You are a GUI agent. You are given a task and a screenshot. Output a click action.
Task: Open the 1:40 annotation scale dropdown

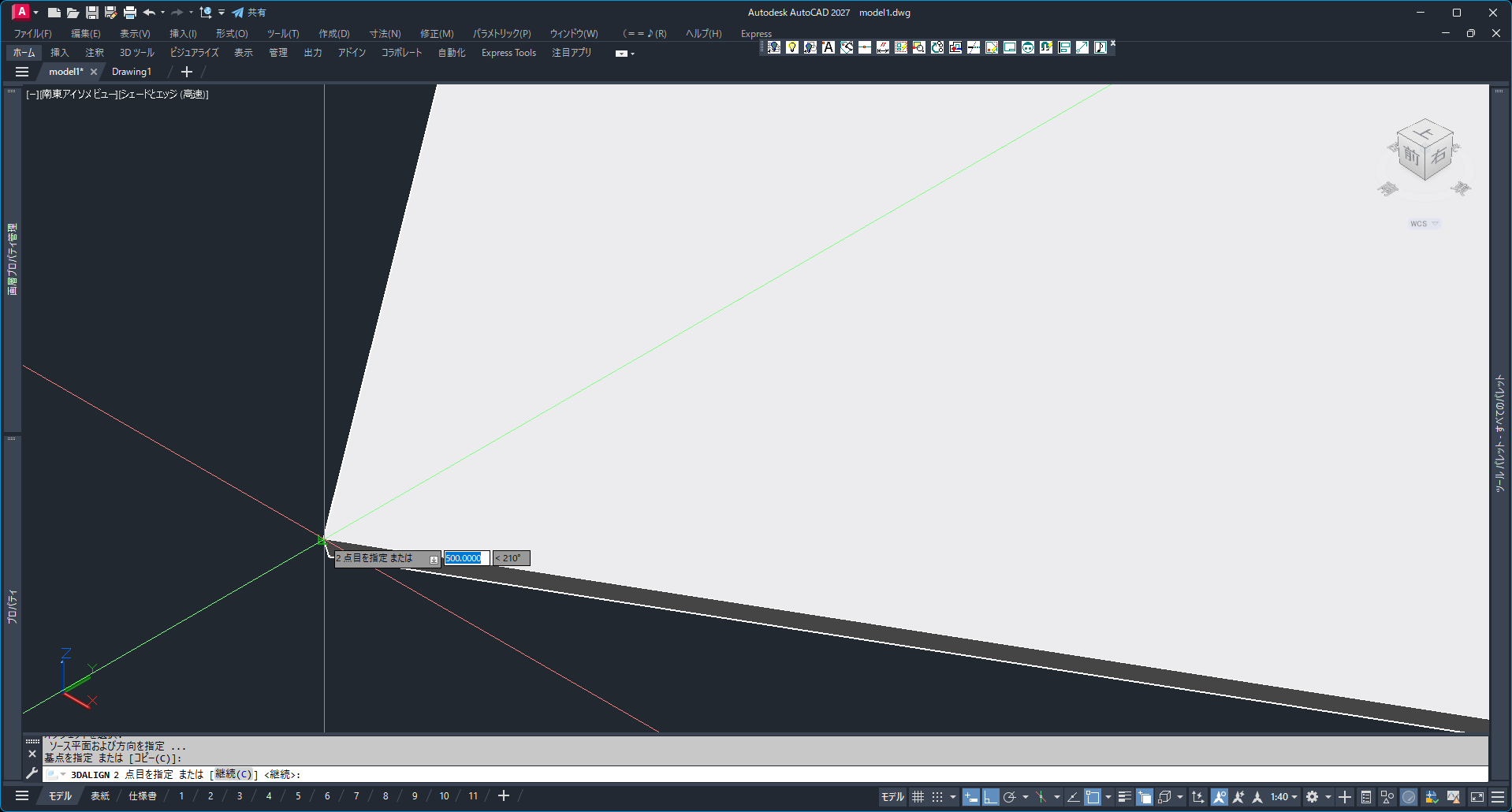pos(1283,797)
